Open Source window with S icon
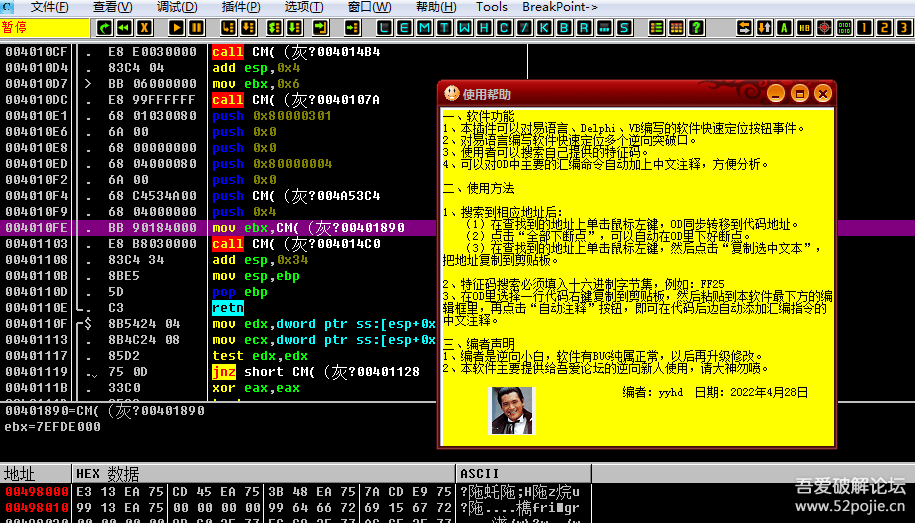915x523 pixels. 624,27
